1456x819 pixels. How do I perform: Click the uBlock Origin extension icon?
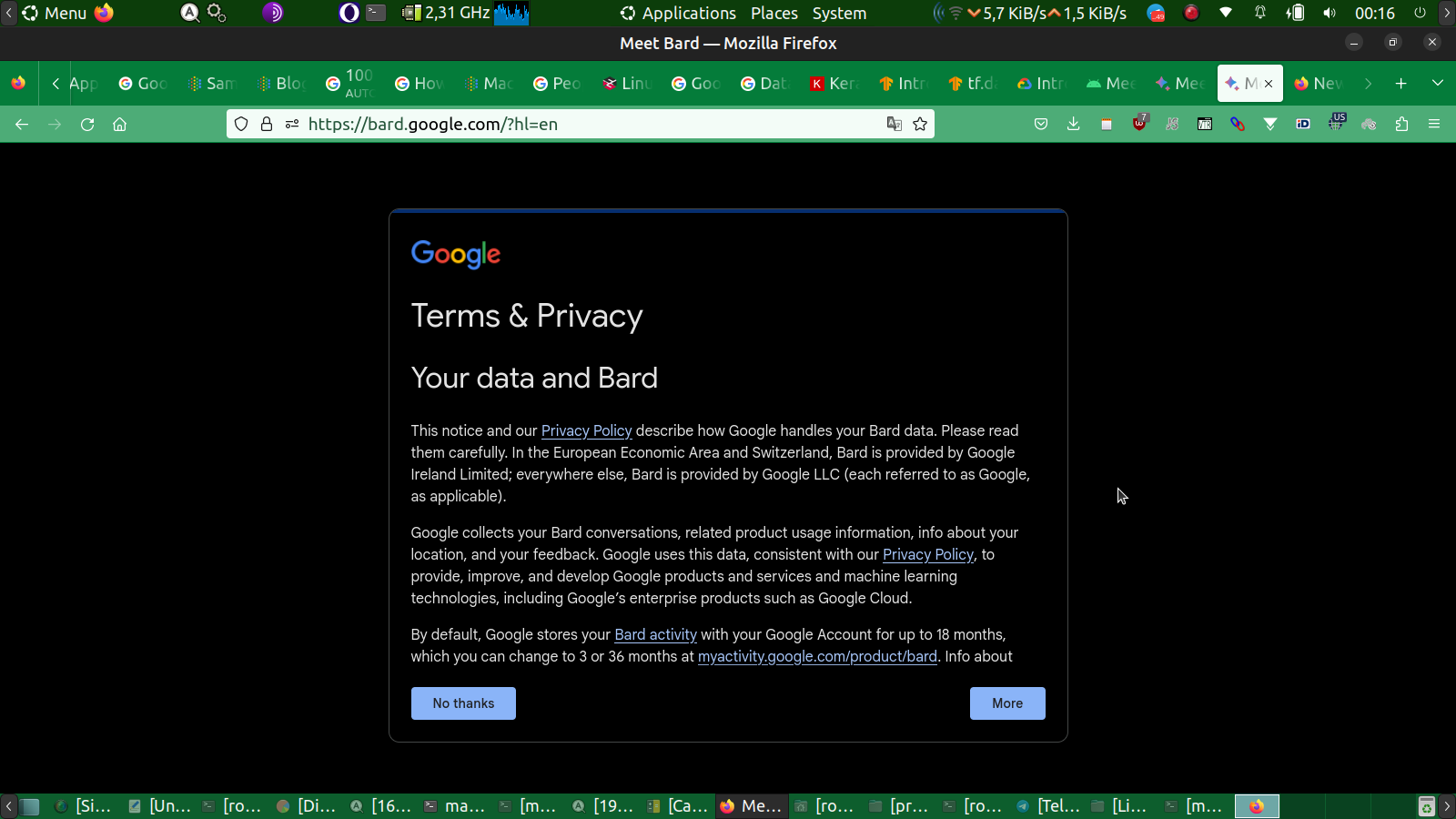point(1139,124)
